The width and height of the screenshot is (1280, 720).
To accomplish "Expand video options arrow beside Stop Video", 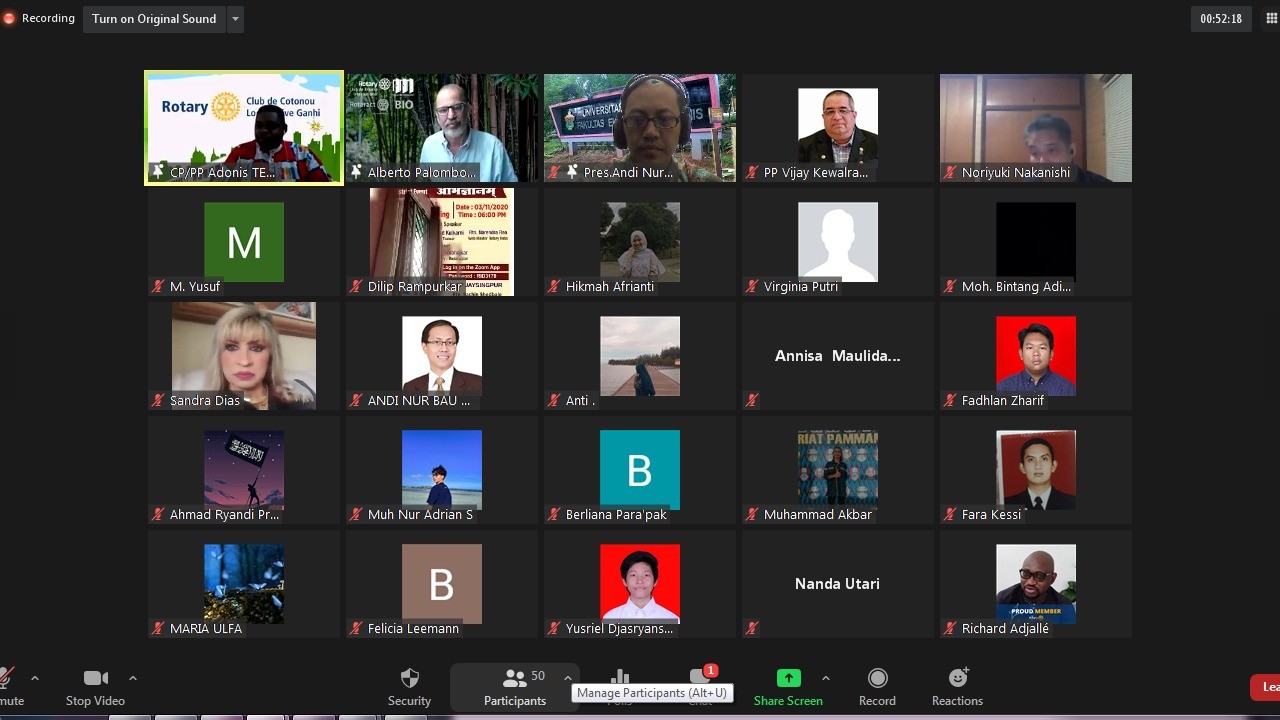I will pos(132,678).
